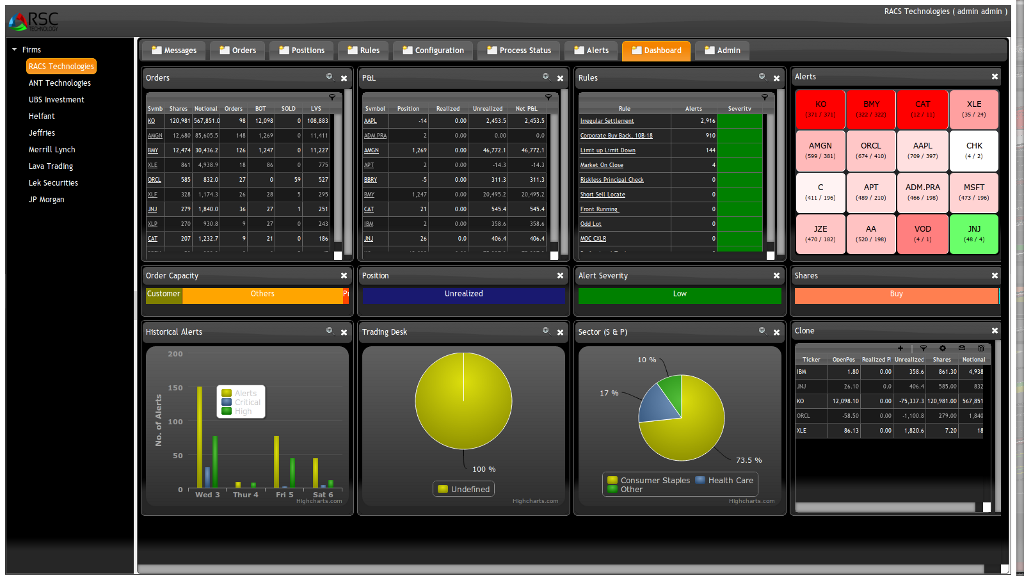Select UBS Investment in the Firms list
This screenshot has height=576, width=1024.
pos(56,100)
